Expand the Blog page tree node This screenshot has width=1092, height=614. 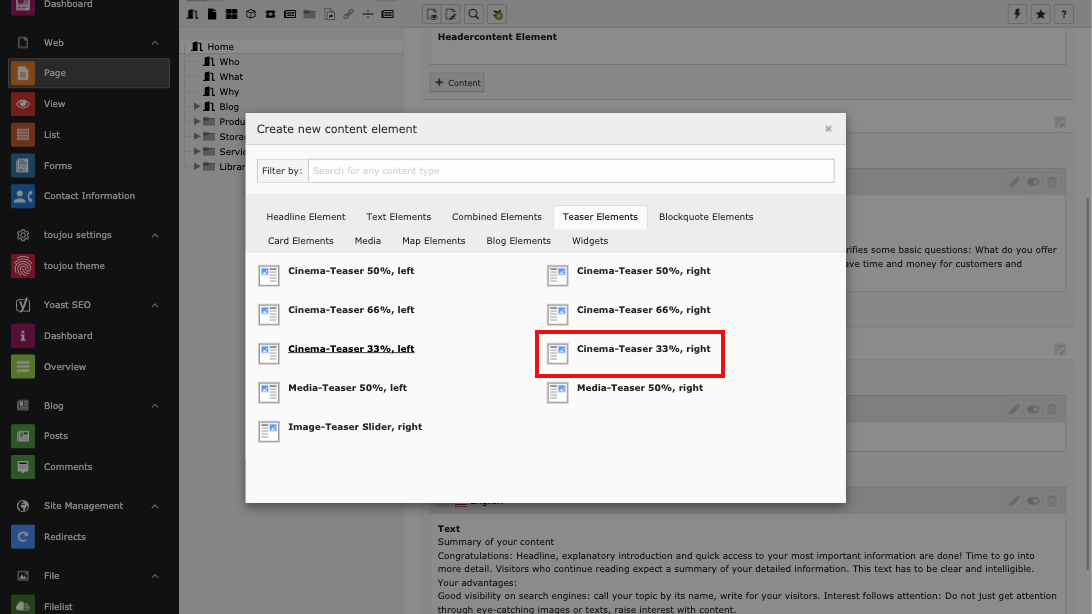197,107
